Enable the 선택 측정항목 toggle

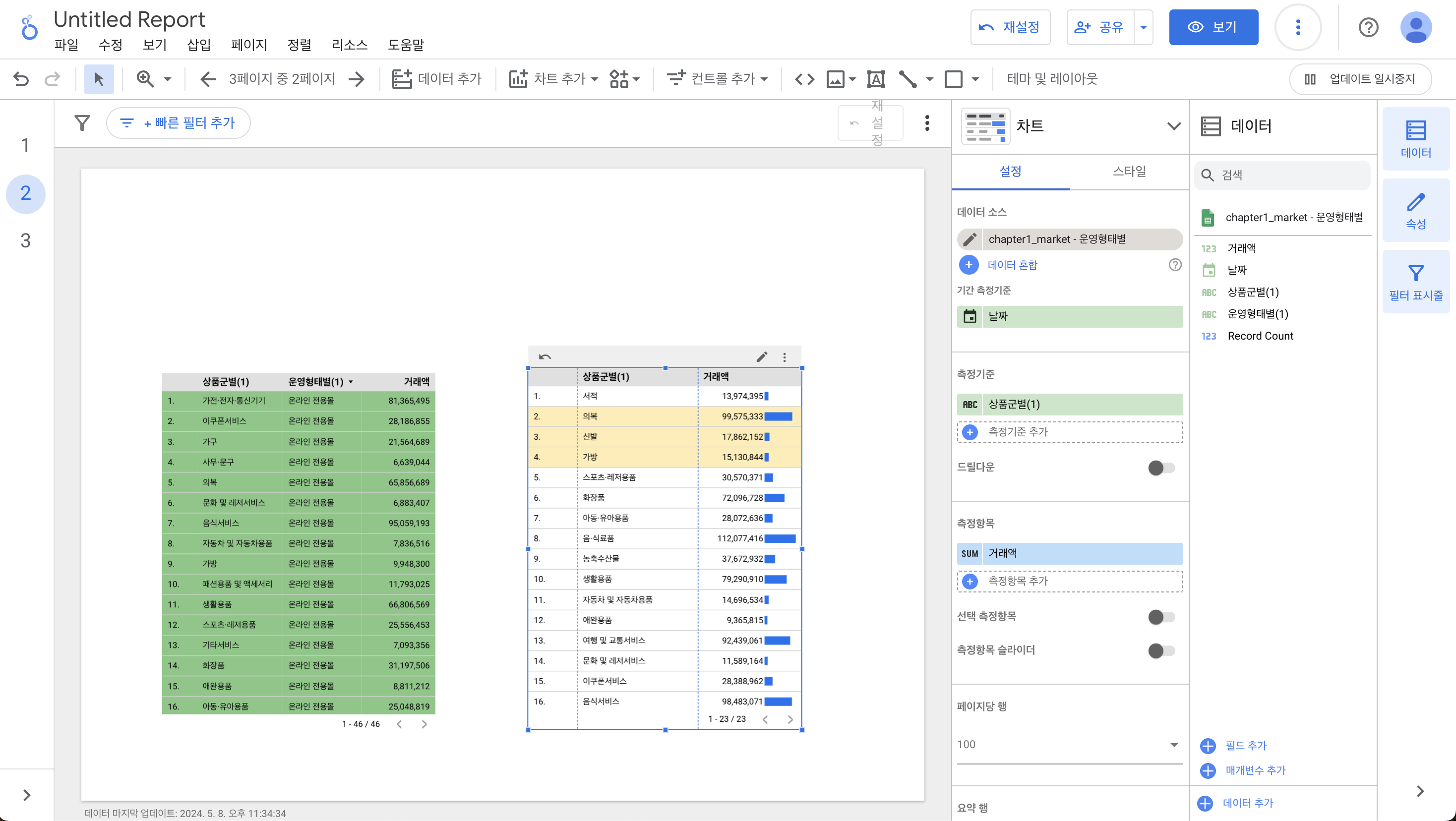point(1161,617)
